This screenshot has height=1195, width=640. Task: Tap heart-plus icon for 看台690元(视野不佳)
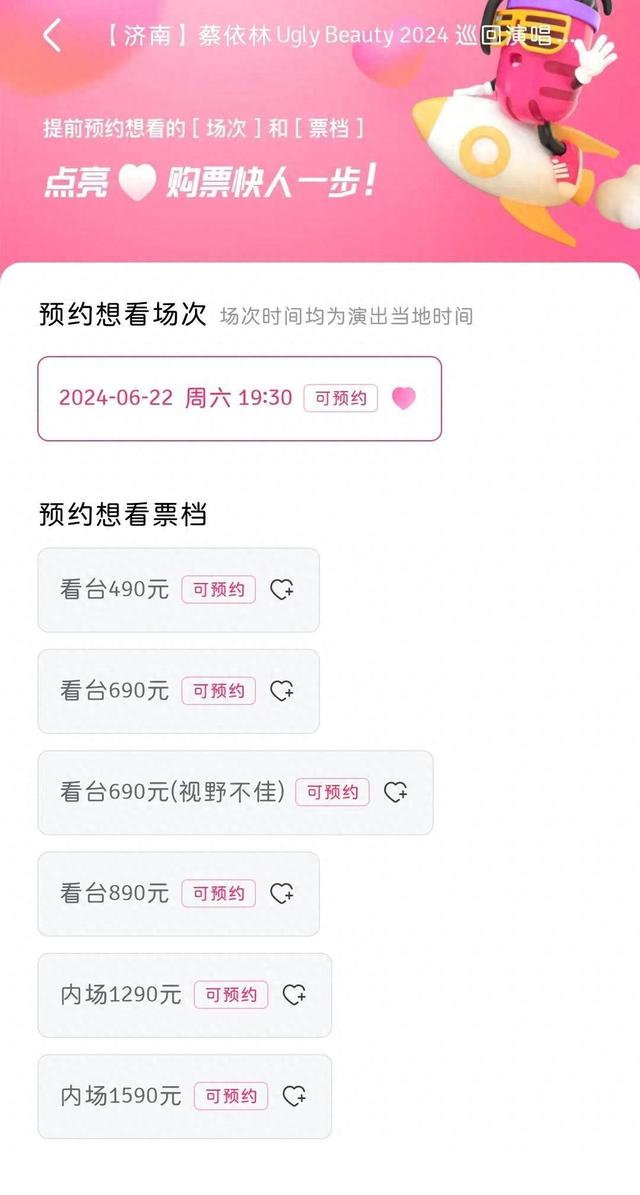396,792
